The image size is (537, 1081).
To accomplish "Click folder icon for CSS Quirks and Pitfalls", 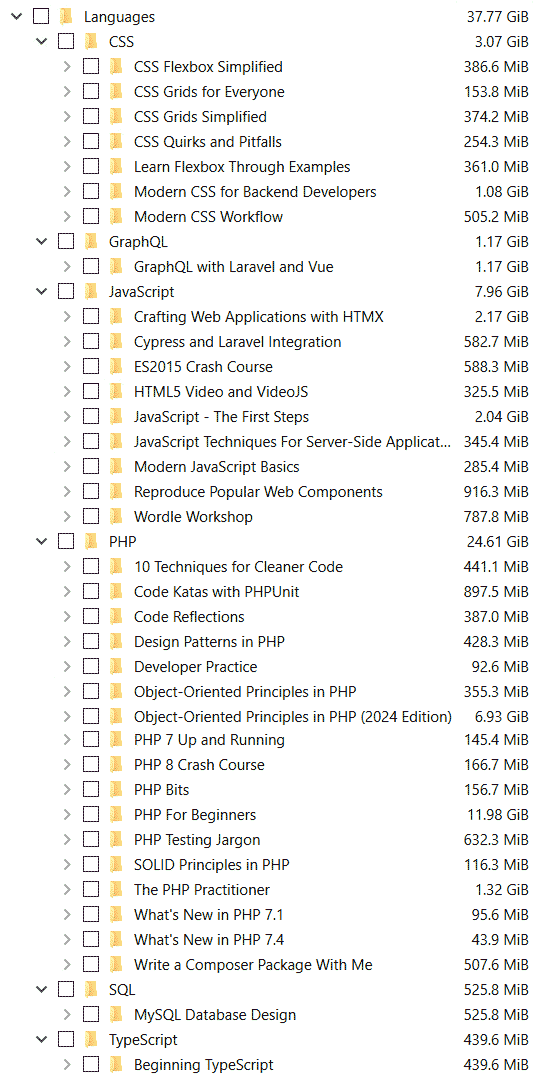I will [116, 142].
